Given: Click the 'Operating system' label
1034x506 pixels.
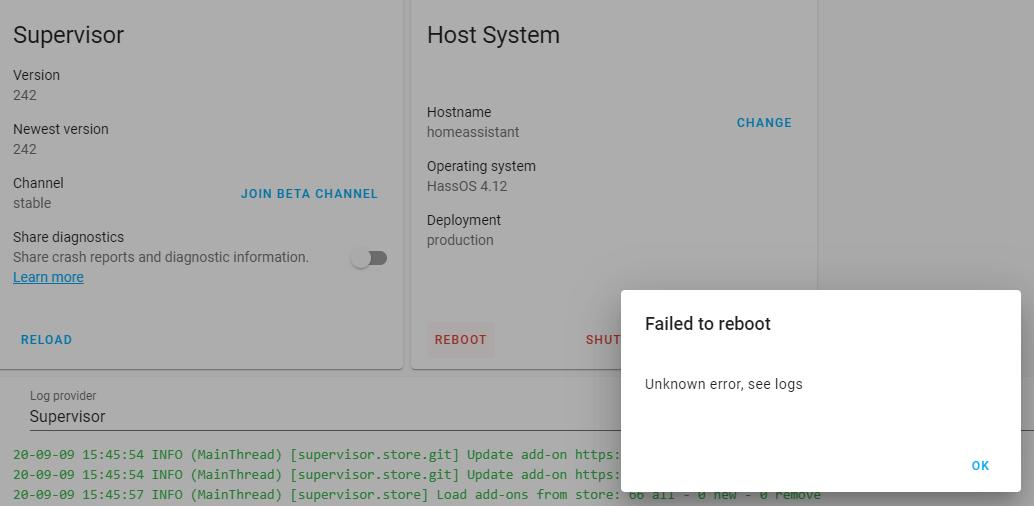Looking at the screenshot, I should pyautogui.click(x=481, y=166).
